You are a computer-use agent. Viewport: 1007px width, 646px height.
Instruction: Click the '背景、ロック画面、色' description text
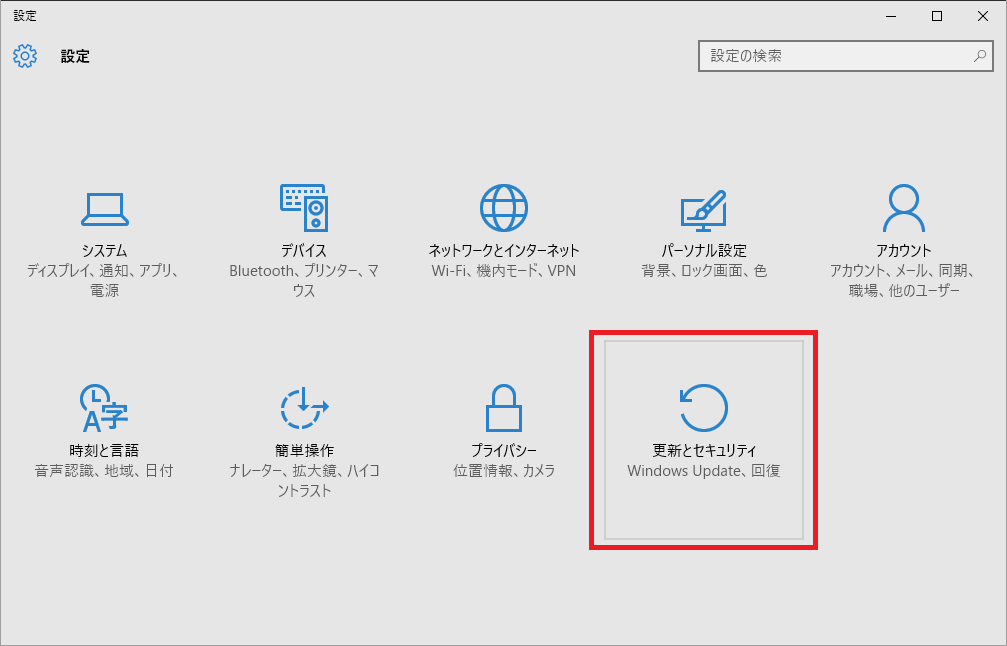(x=703, y=271)
